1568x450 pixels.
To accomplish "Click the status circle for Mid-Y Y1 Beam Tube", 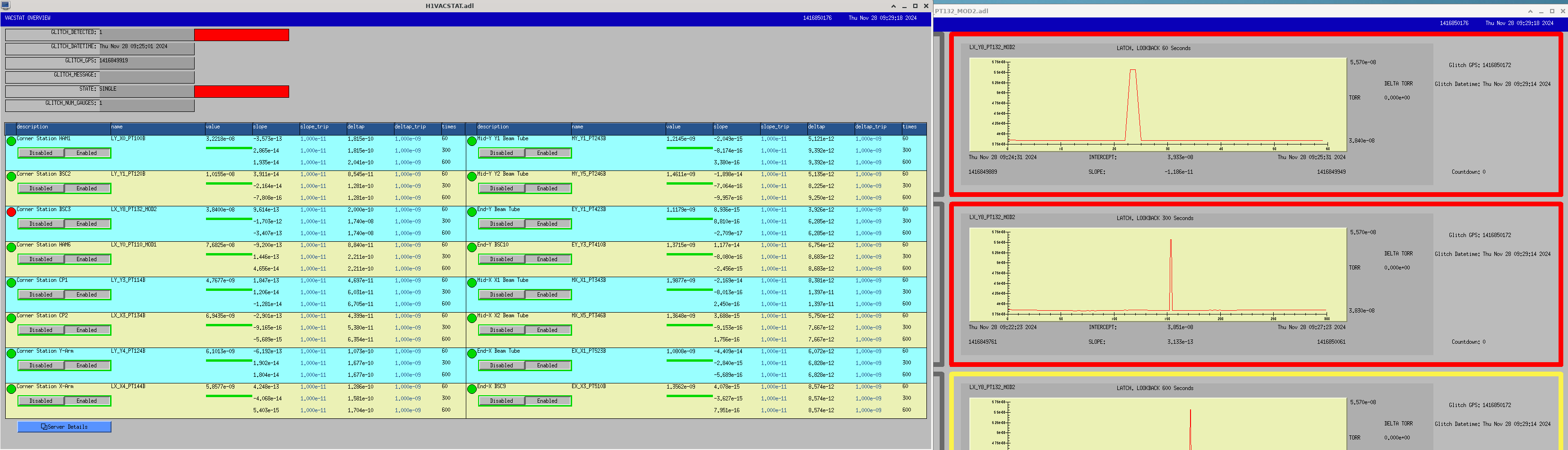I will click(472, 142).
